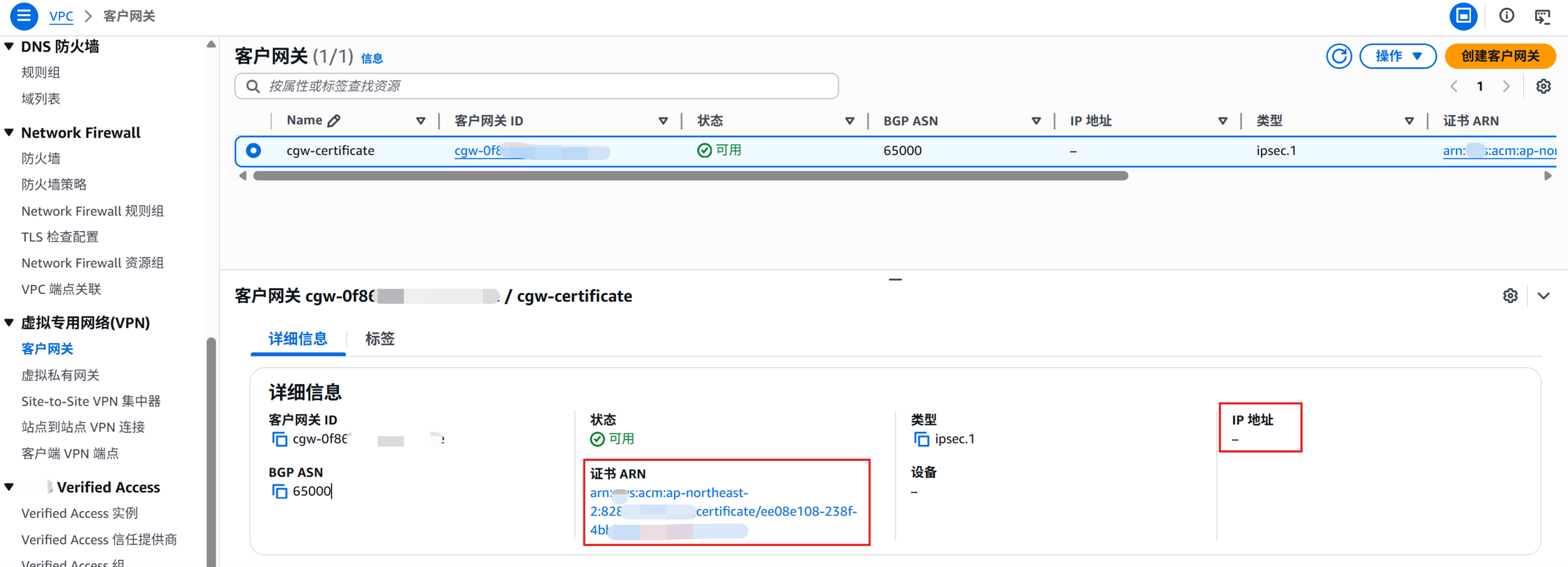
Task: Open the 信息 info link
Action: tap(371, 58)
